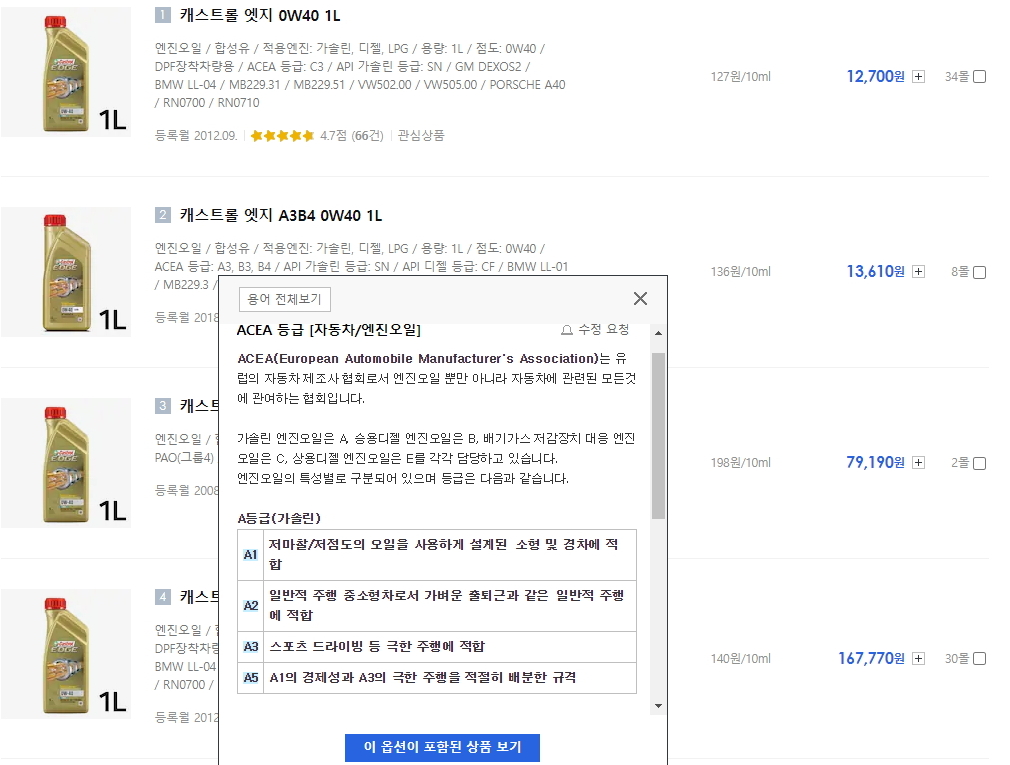Click PORSCHE A40 spec in first product
This screenshot has width=1010, height=765.
(x=527, y=84)
